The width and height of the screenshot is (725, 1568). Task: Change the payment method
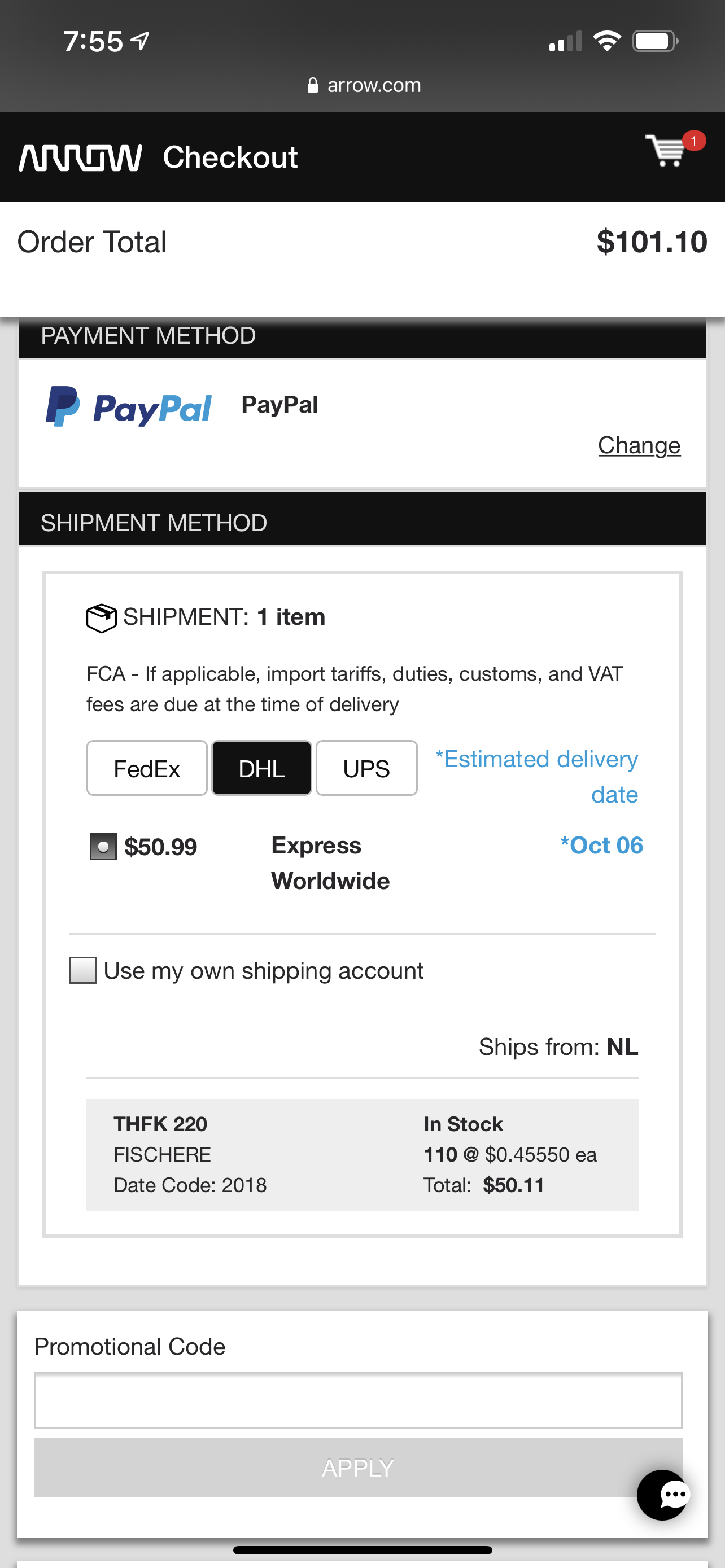tap(639, 445)
